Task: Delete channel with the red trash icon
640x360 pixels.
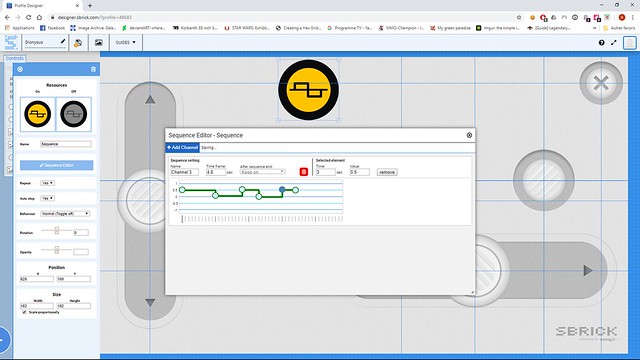Action: coord(304,172)
